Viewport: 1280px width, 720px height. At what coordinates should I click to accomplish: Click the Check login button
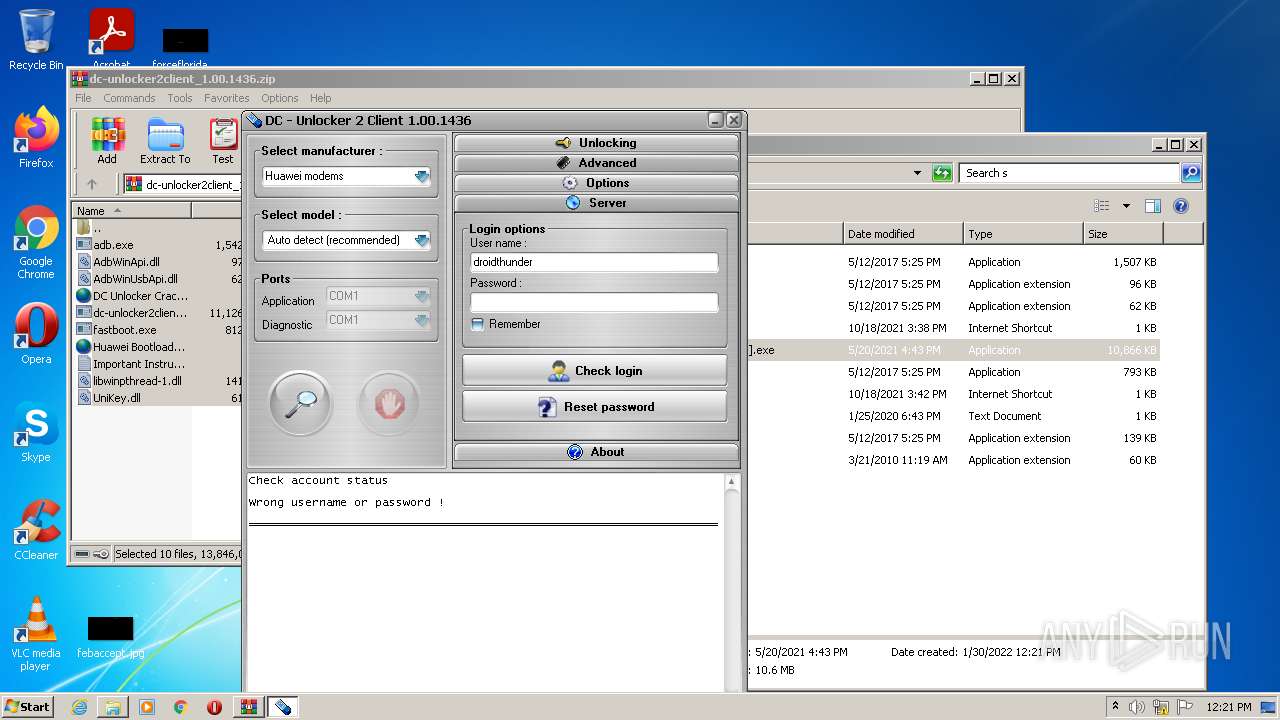(x=594, y=371)
